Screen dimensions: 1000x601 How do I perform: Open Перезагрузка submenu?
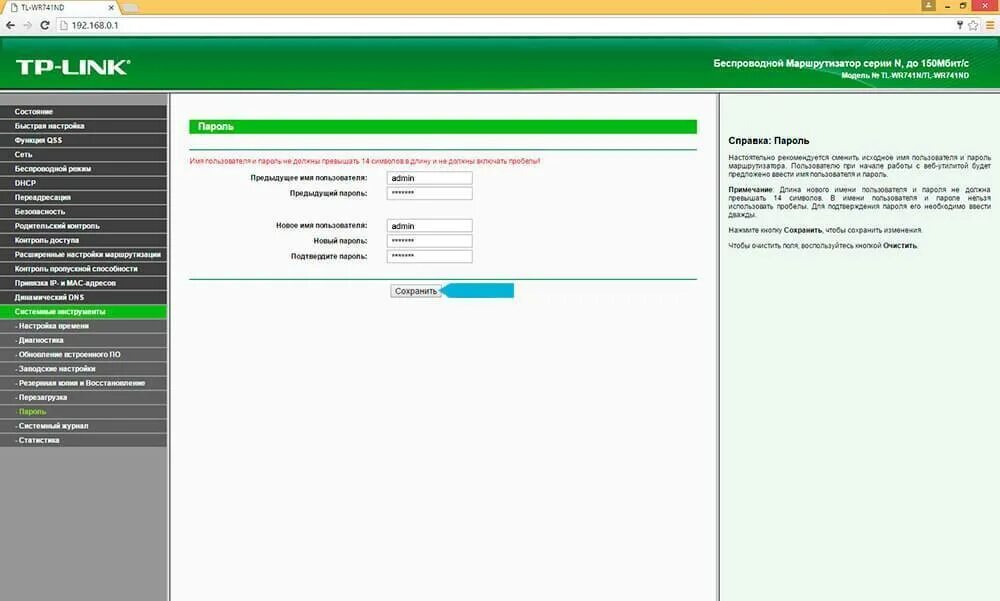pos(84,397)
